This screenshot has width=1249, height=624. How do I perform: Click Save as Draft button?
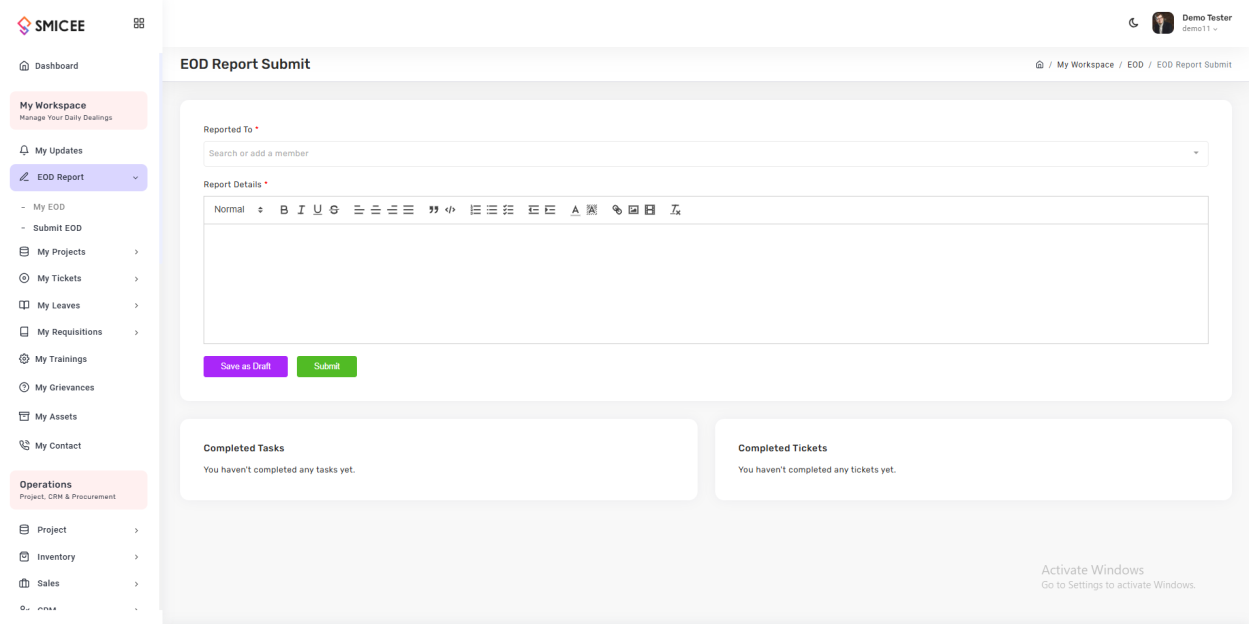pyautogui.click(x=246, y=367)
